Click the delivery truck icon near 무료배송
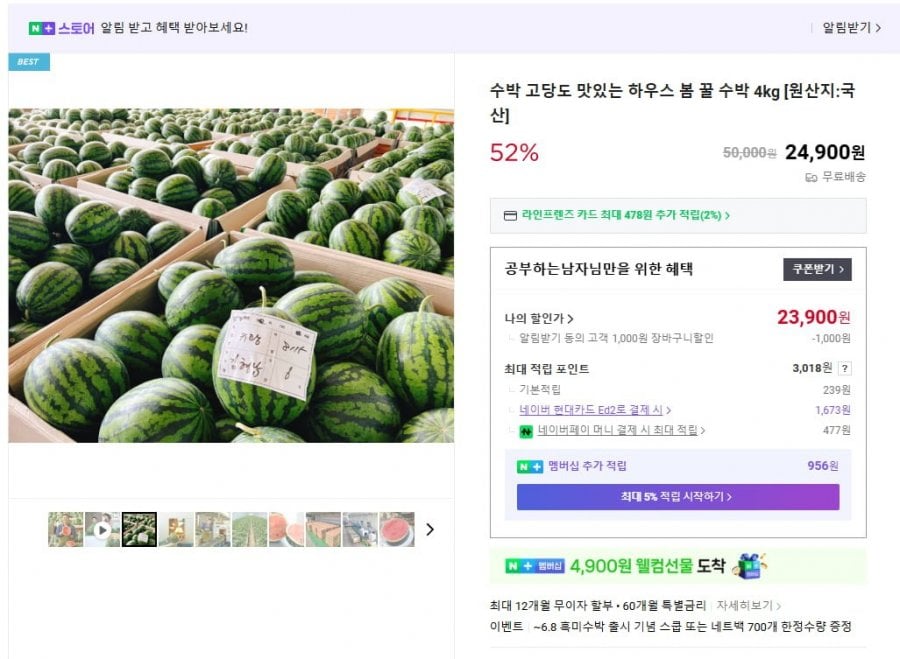This screenshot has height=659, width=900. click(x=811, y=177)
